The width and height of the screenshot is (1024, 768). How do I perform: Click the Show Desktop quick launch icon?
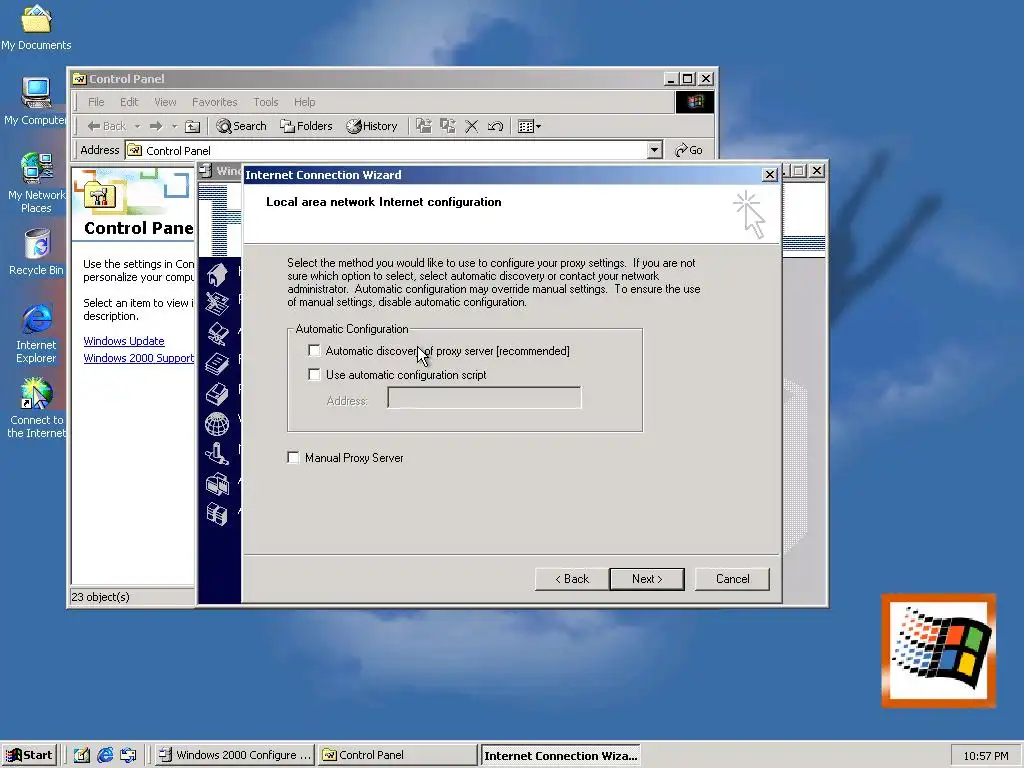81,755
